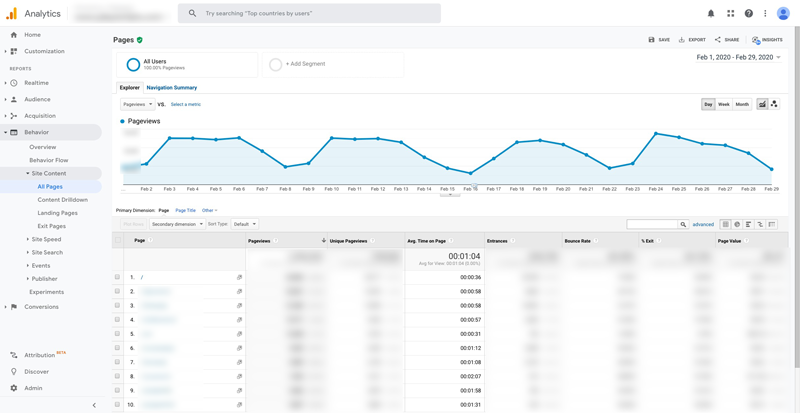Click help icon beside Pageviews column
The width and height of the screenshot is (800, 413).
[x=276, y=240]
